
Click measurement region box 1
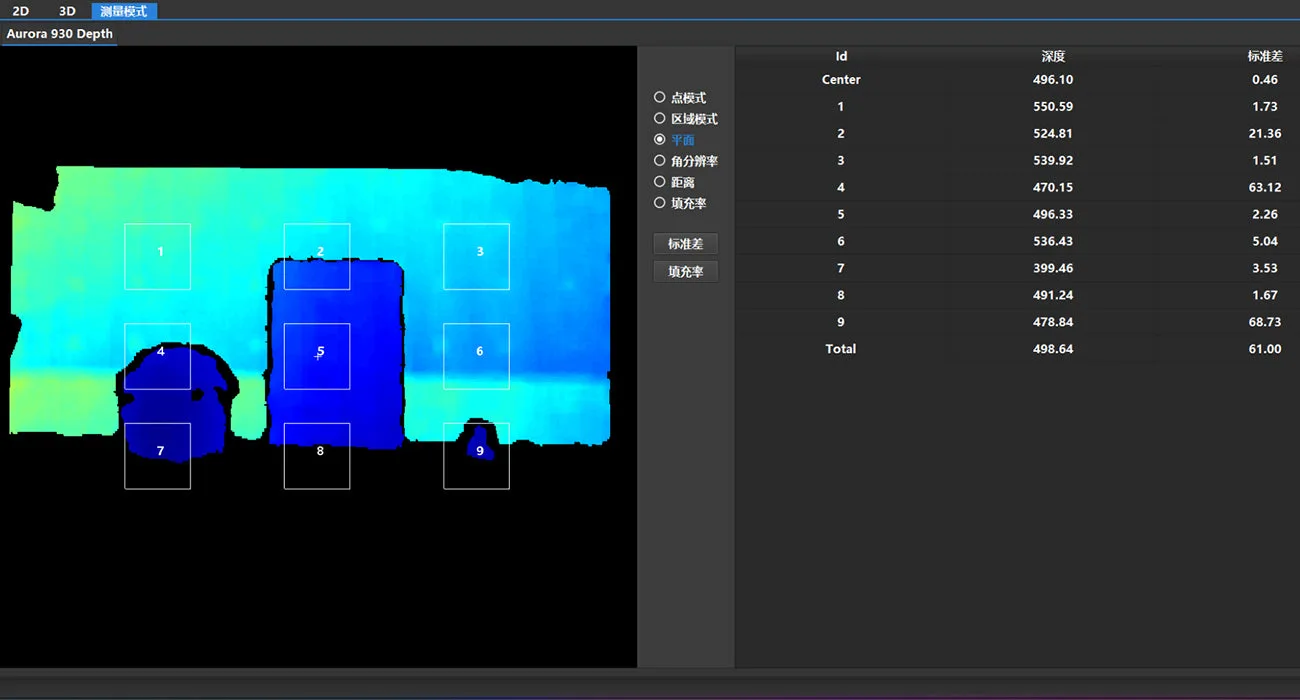[157, 256]
